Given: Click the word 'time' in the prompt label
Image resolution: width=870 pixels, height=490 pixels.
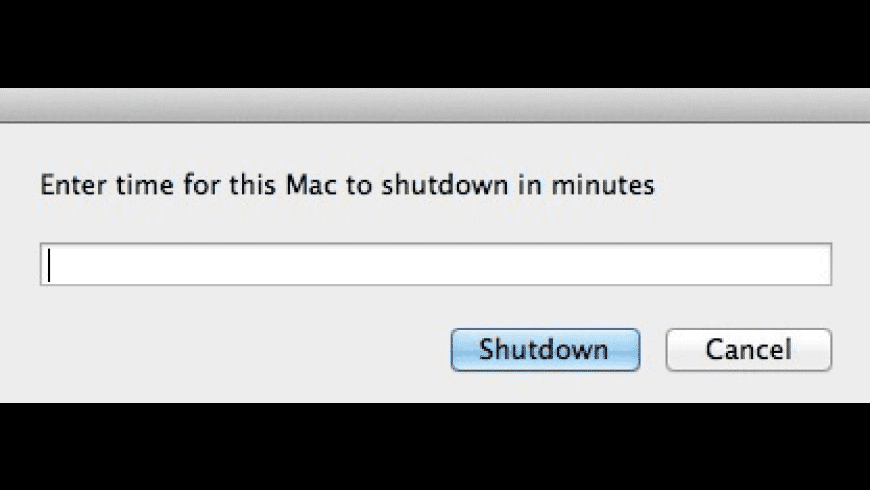Looking at the screenshot, I should pos(144,185).
